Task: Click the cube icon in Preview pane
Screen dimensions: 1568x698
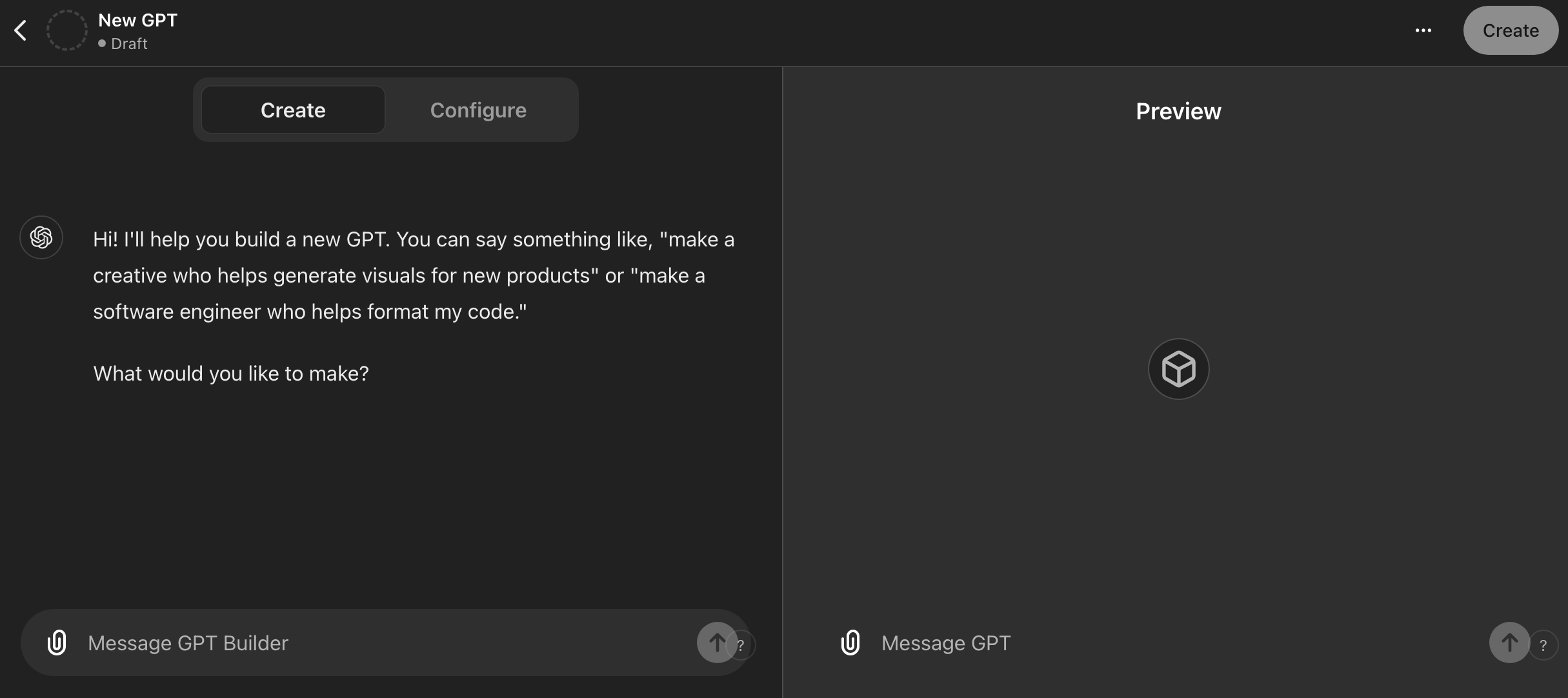Action: [1178, 369]
